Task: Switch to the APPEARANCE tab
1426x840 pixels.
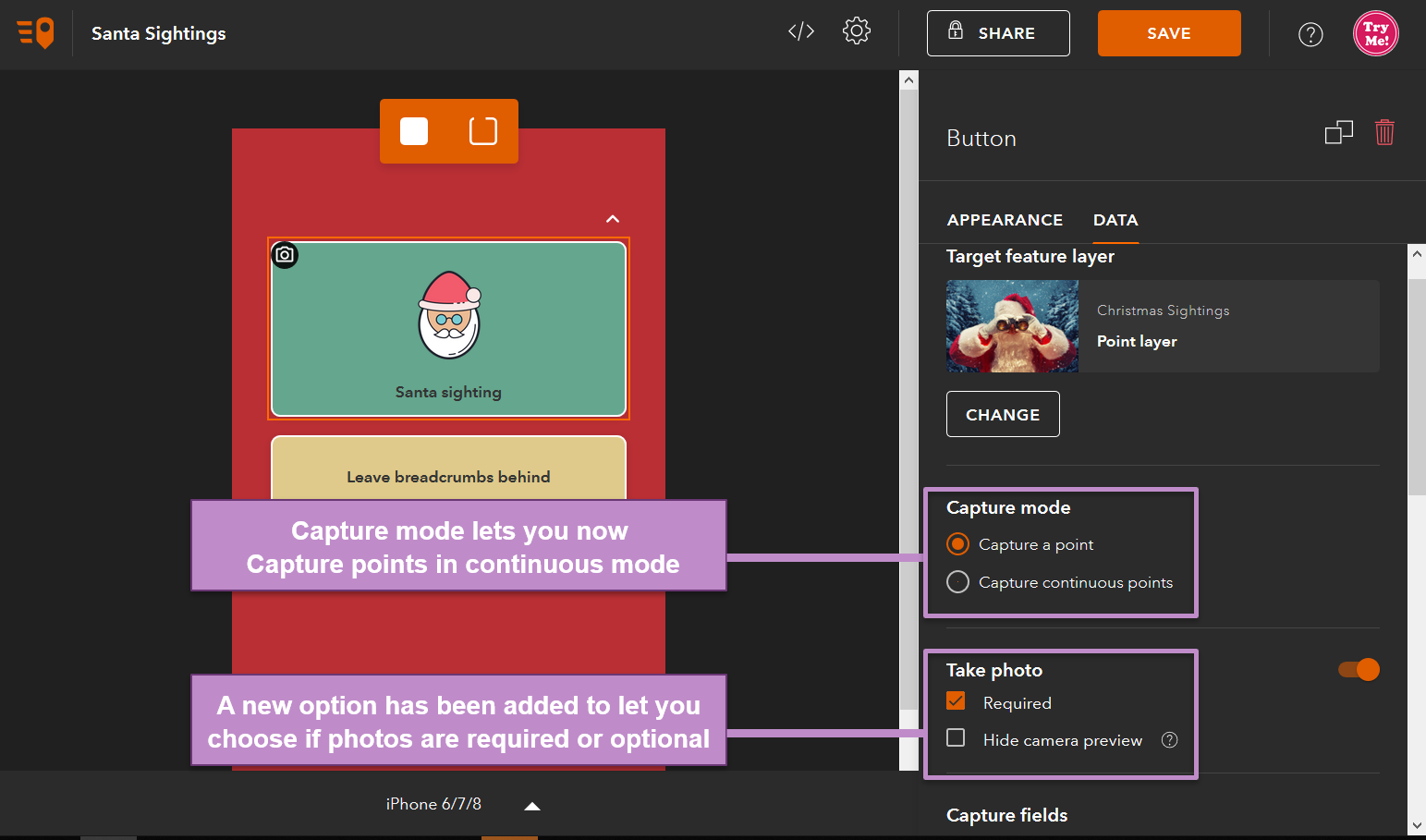Action: [1005, 220]
